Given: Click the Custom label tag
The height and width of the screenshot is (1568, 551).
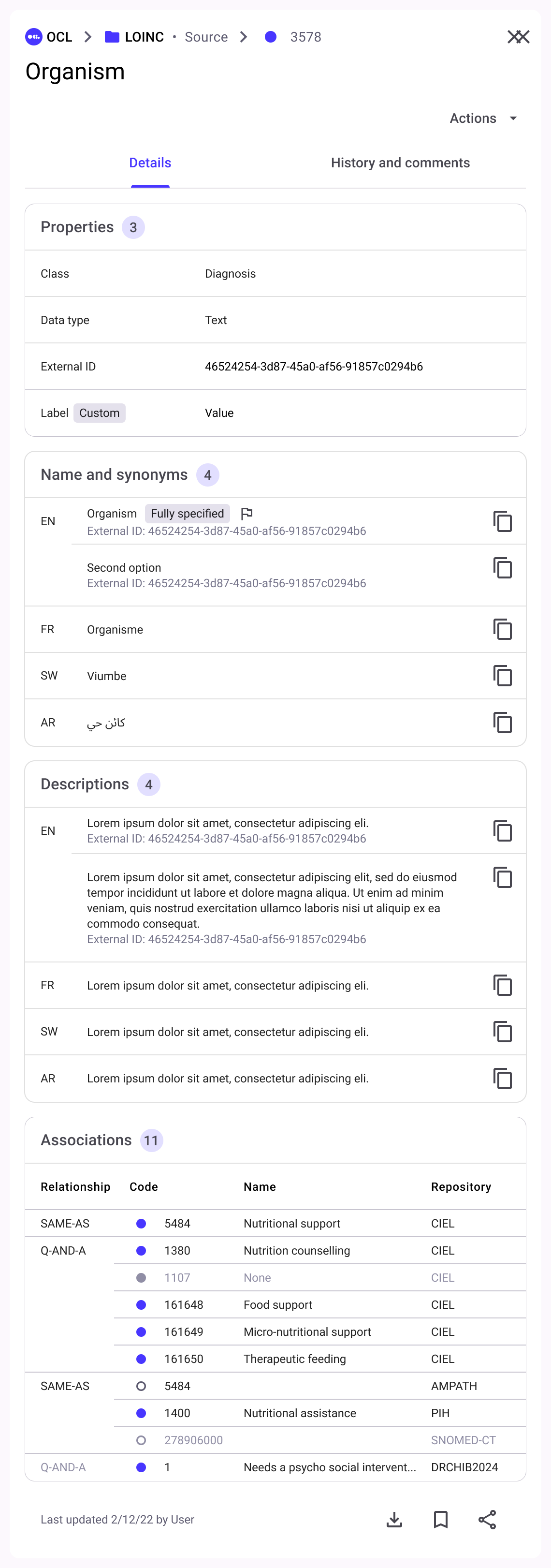Looking at the screenshot, I should pyautogui.click(x=99, y=414).
